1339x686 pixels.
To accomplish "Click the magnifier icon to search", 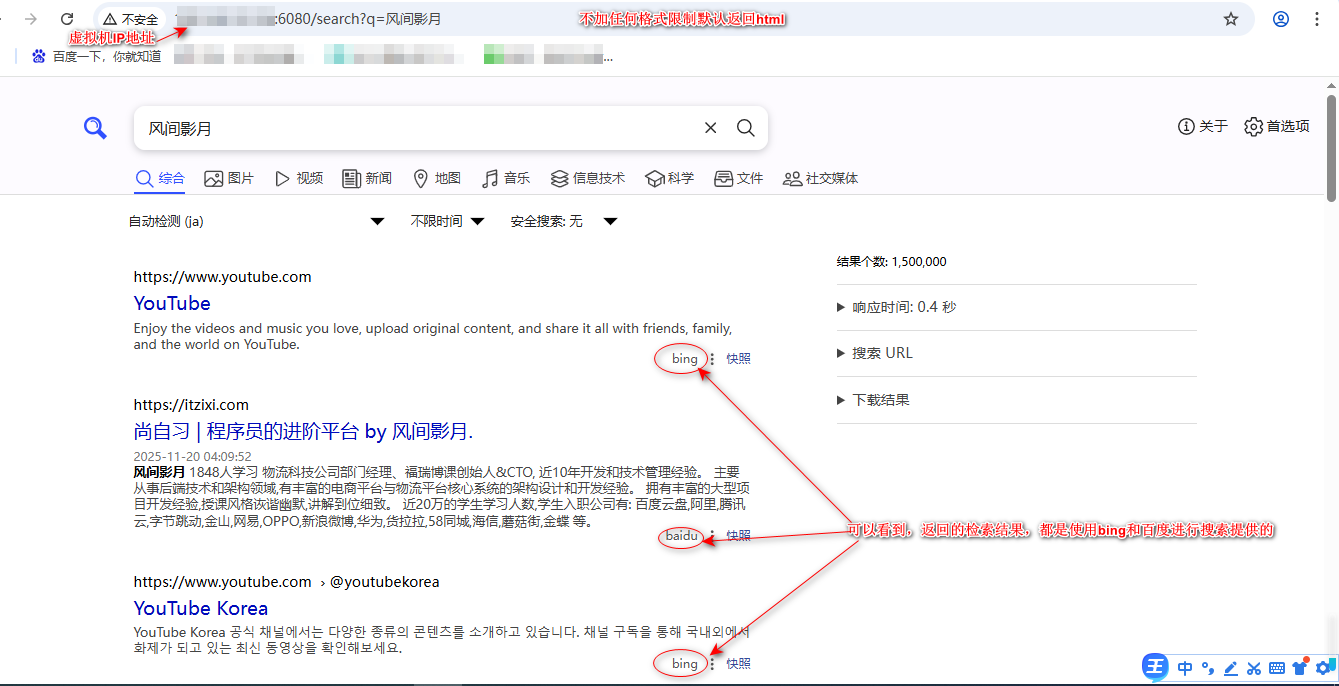I will click(745, 127).
